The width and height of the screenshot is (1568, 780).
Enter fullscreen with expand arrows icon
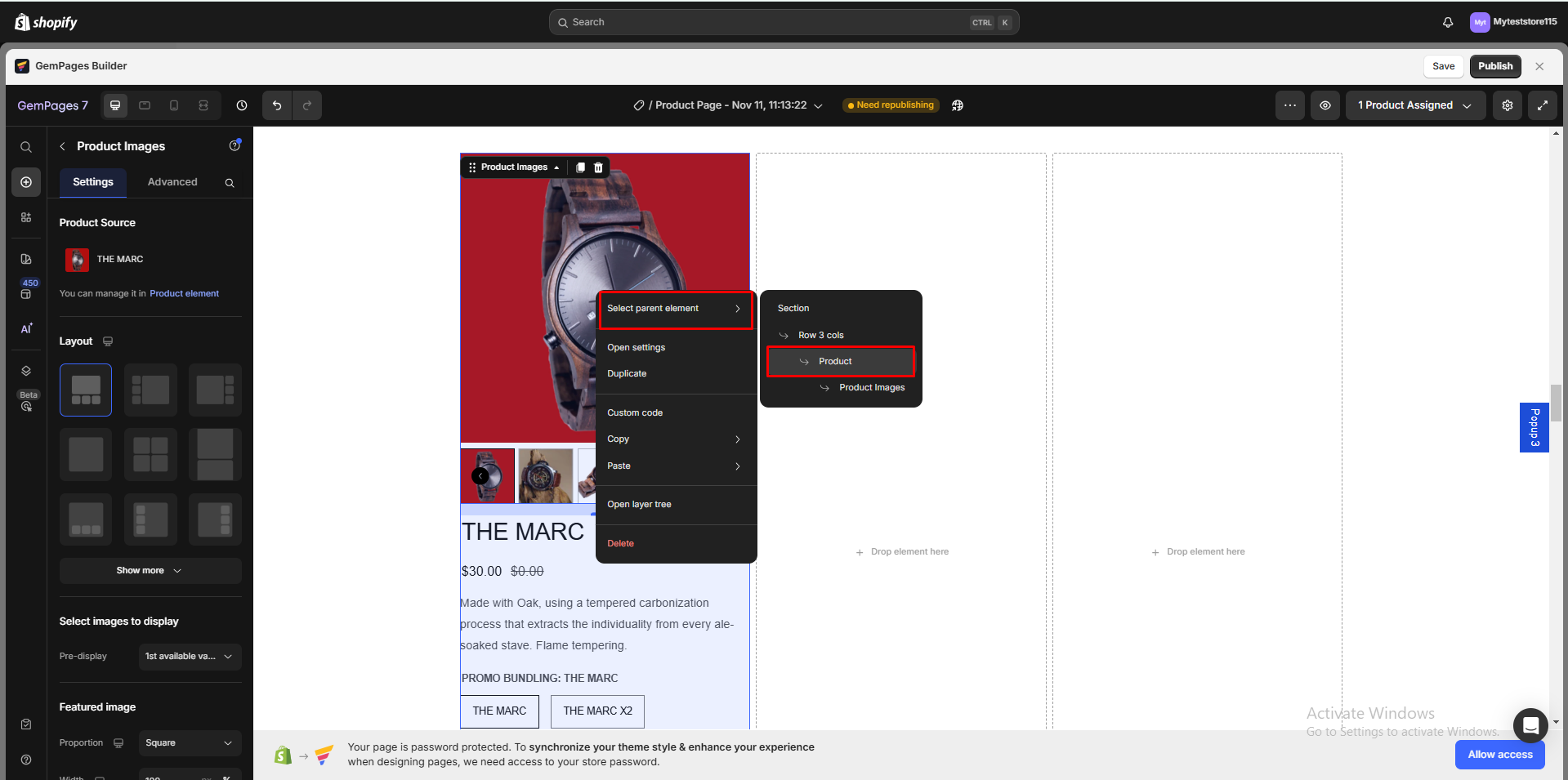pyautogui.click(x=1542, y=105)
